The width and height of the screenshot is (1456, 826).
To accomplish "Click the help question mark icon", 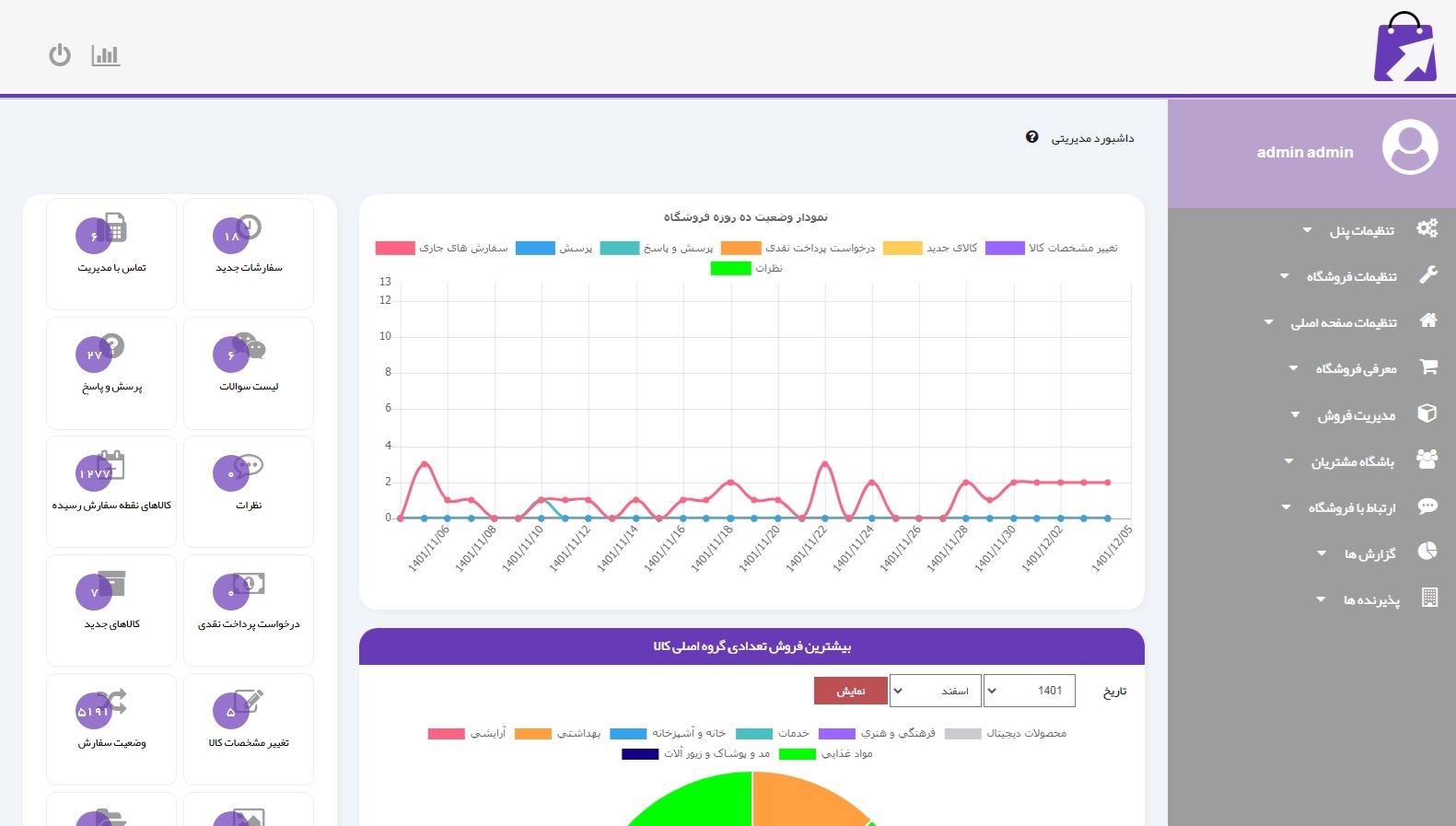I will point(1031,137).
